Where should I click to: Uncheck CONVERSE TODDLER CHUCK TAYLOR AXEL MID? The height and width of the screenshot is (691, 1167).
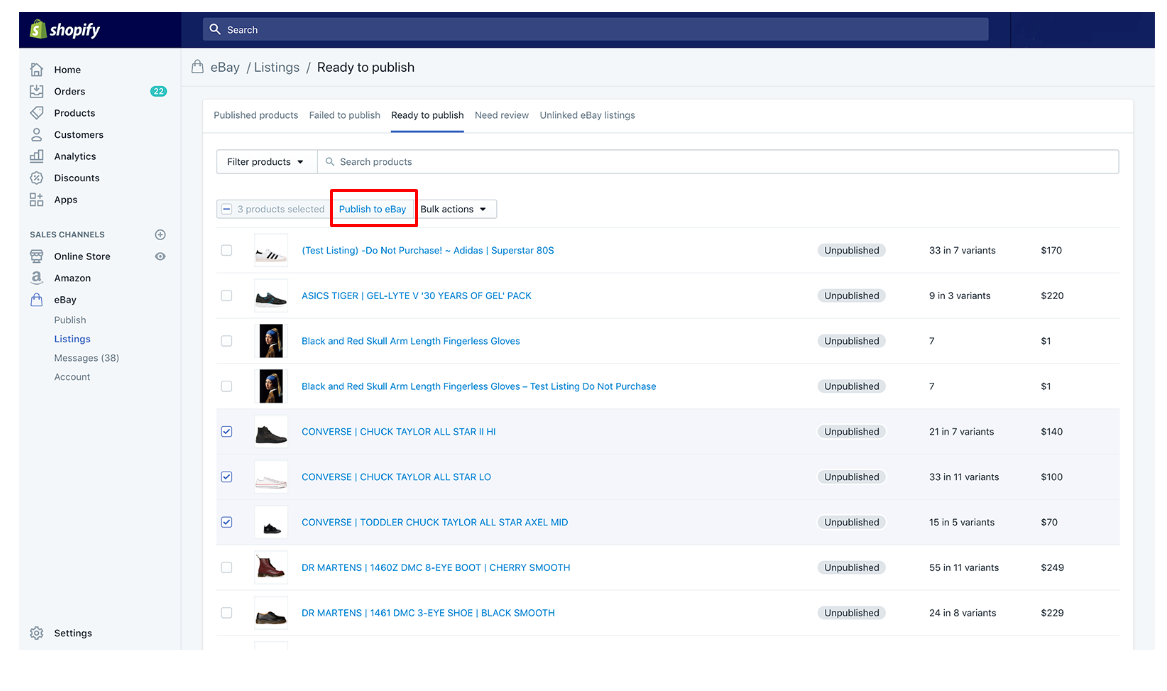click(x=226, y=522)
